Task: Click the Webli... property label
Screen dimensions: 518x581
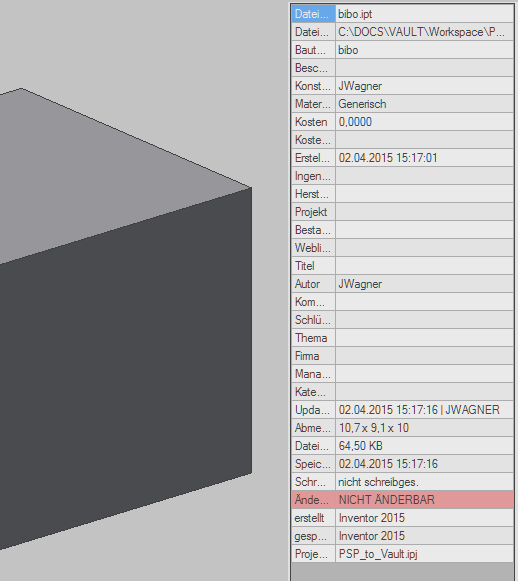Action: pos(313,248)
